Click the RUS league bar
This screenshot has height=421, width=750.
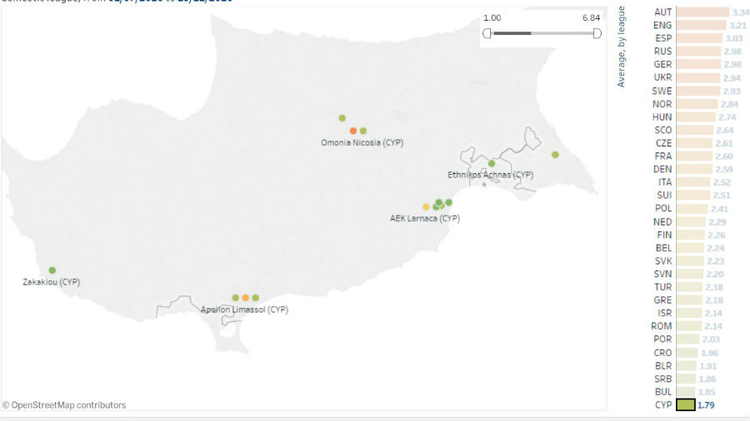click(x=700, y=51)
